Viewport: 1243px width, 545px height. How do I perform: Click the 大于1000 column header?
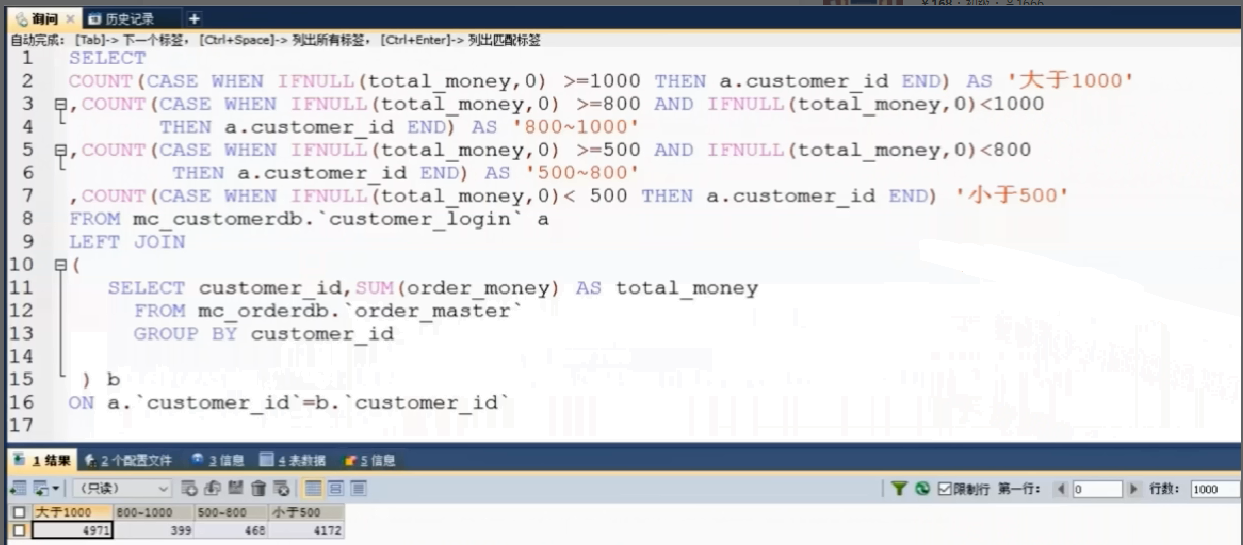[x=68, y=513]
